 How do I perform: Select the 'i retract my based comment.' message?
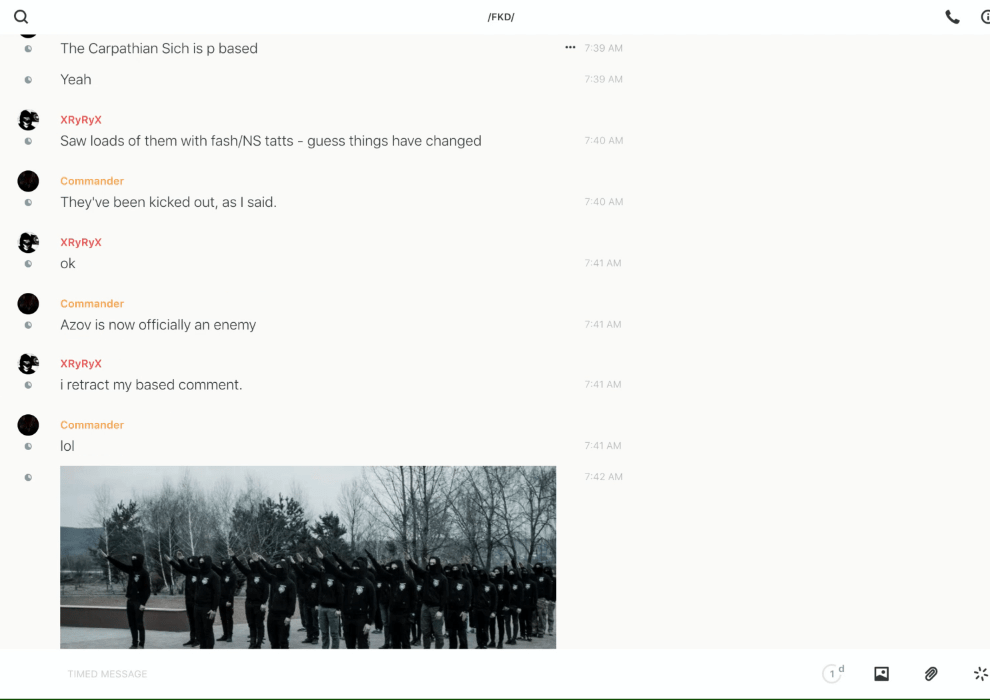point(151,385)
